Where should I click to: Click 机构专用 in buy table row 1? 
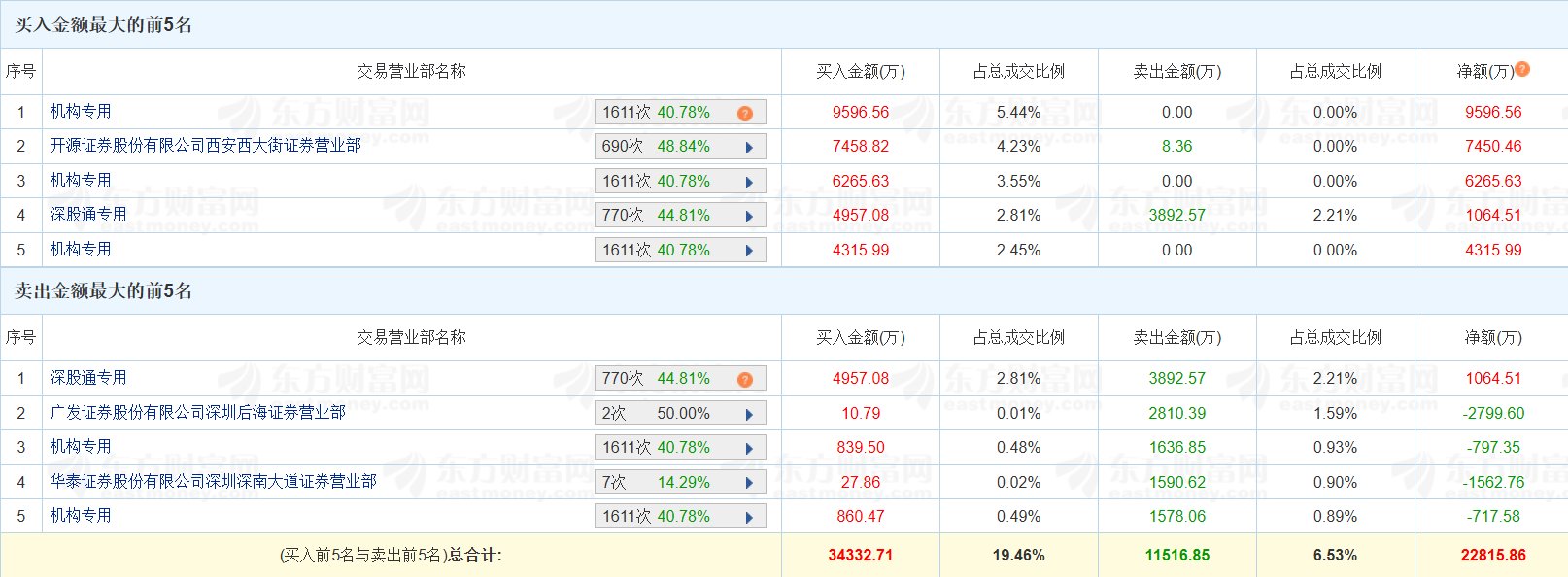(x=81, y=112)
